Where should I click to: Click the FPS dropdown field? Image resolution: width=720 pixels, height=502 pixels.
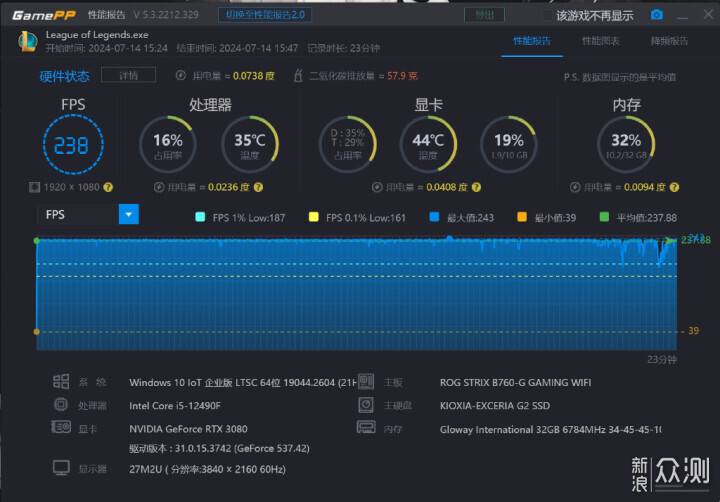pyautogui.click(x=88, y=214)
